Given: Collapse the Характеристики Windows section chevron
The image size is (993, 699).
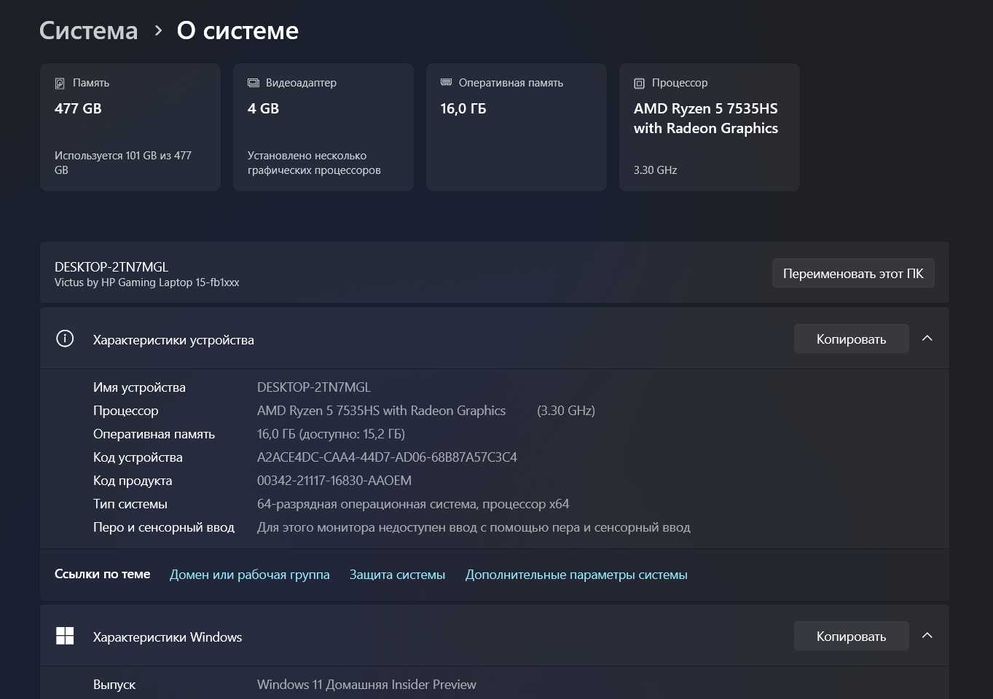Looking at the screenshot, I should (927, 636).
